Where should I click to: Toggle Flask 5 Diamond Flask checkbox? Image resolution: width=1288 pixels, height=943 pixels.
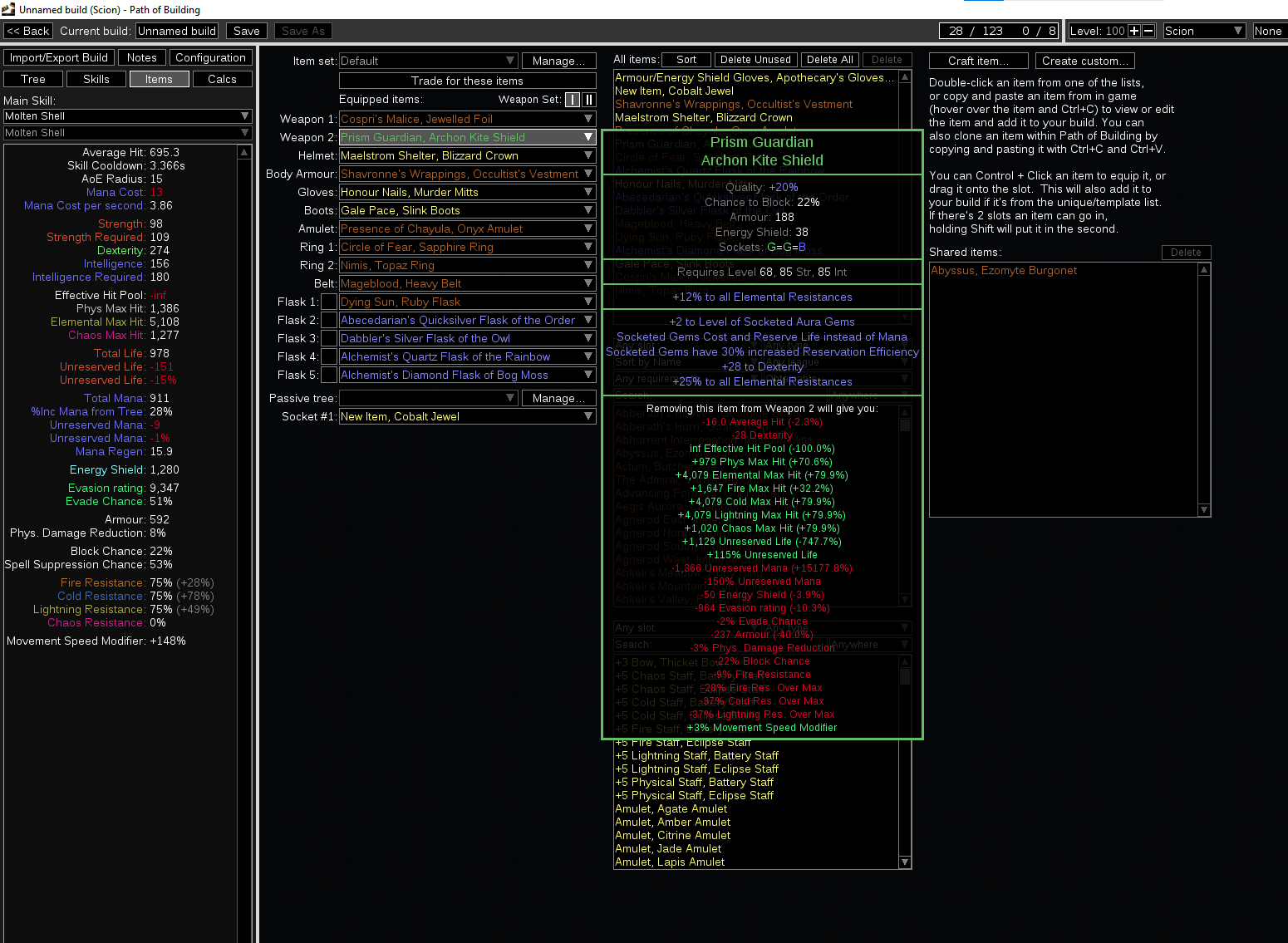(329, 375)
